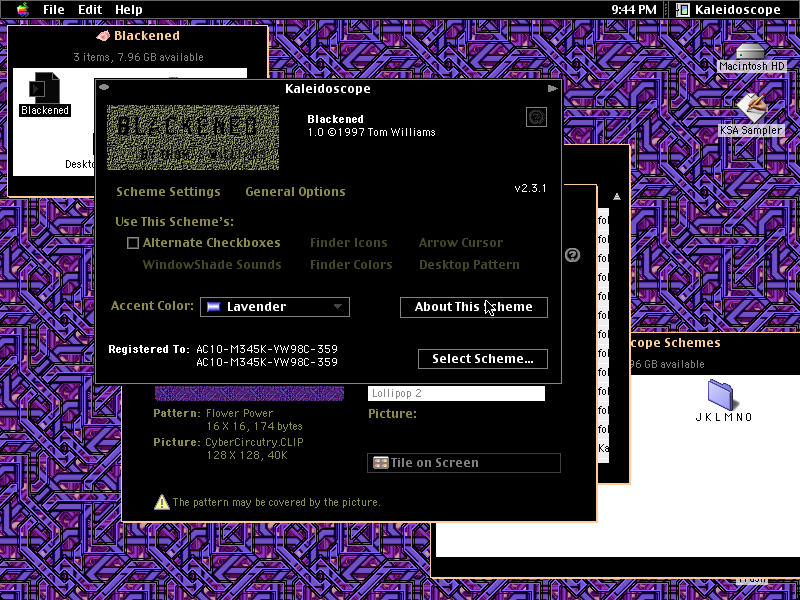
Task: Click the "CyberCircutry.CLIP" picture name
Action: click(x=254, y=442)
